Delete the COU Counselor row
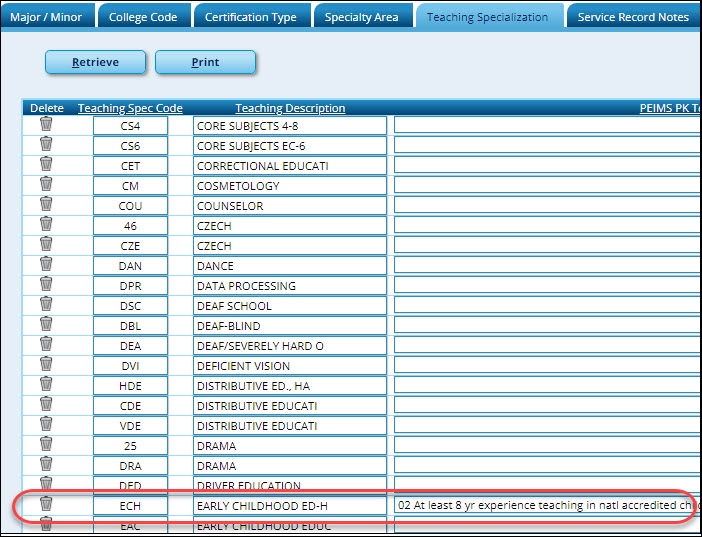The image size is (702, 537). point(46,204)
